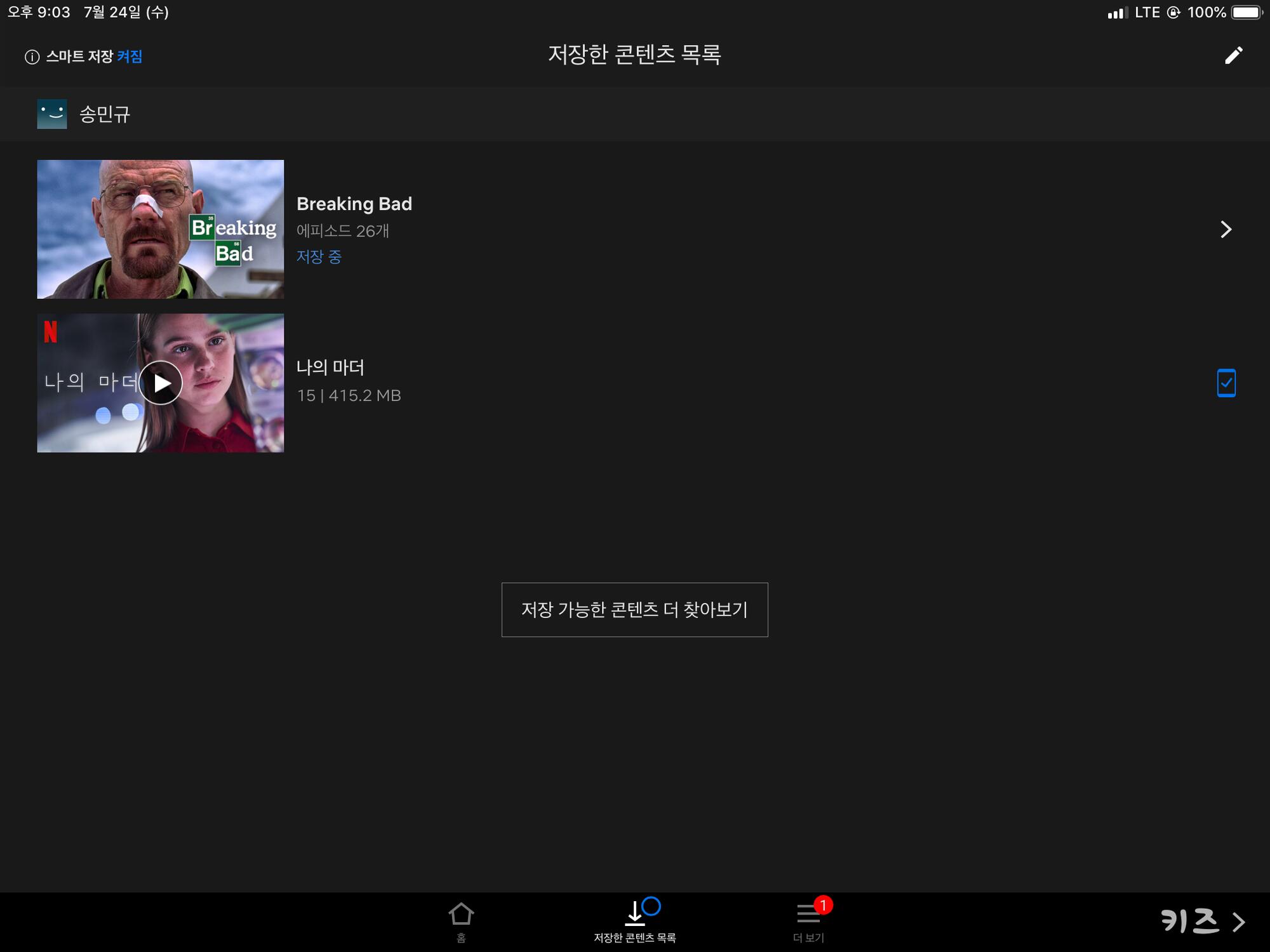Tap downloaded device checkmark for 나의 마더
This screenshot has width=1270, height=952.
1226,383
